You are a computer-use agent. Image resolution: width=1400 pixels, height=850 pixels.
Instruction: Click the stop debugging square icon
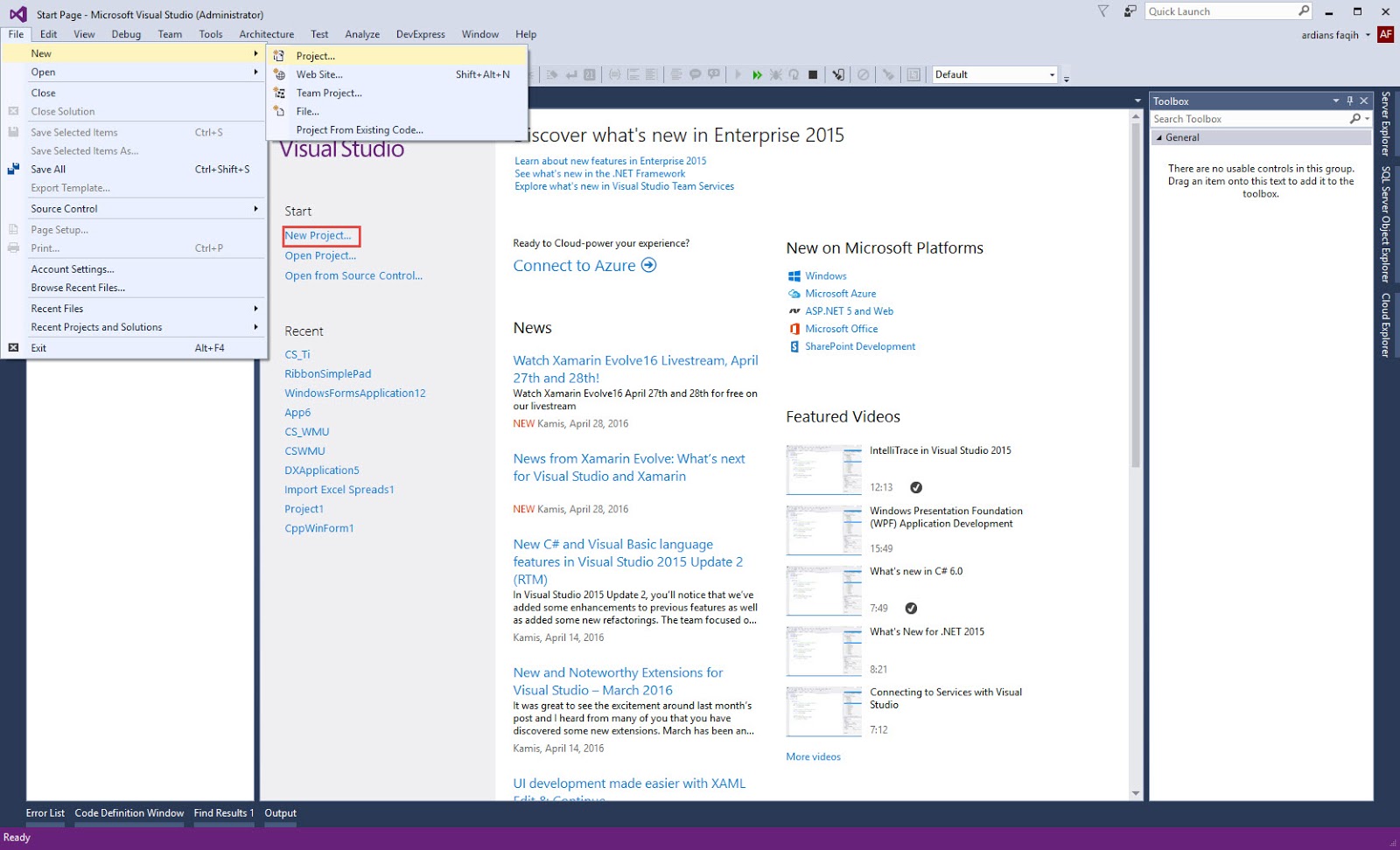(814, 74)
